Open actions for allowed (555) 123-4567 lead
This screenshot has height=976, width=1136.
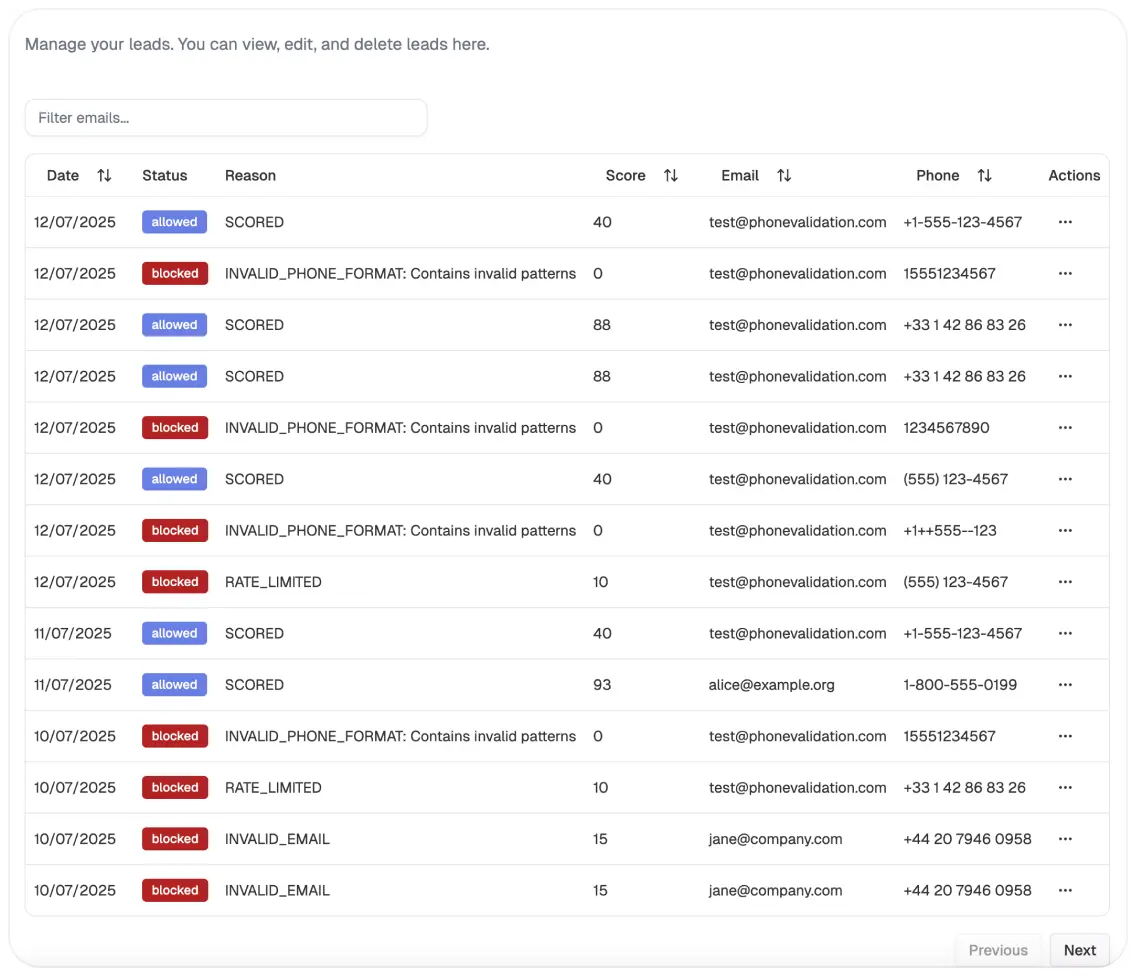(1065, 479)
